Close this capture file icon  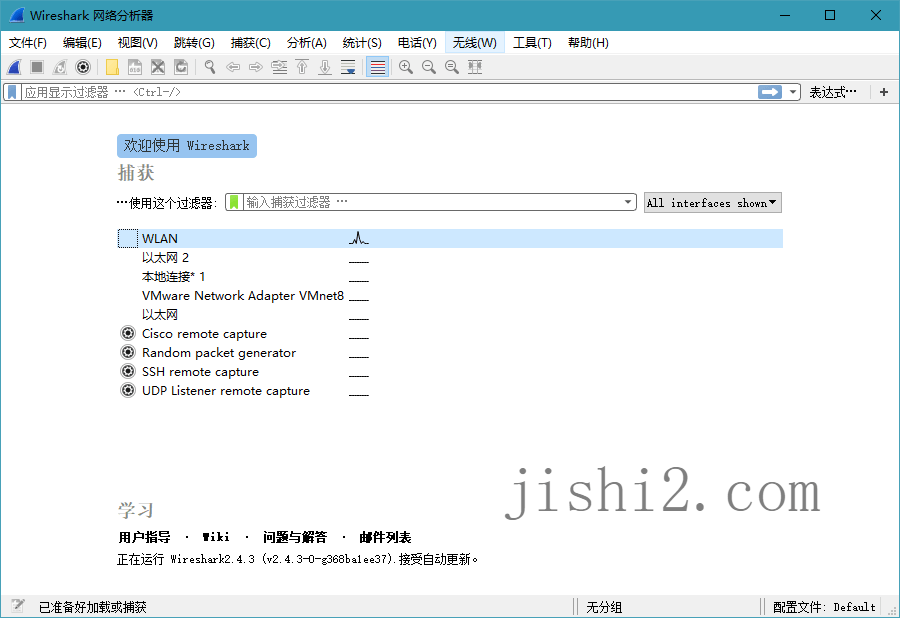click(158, 67)
